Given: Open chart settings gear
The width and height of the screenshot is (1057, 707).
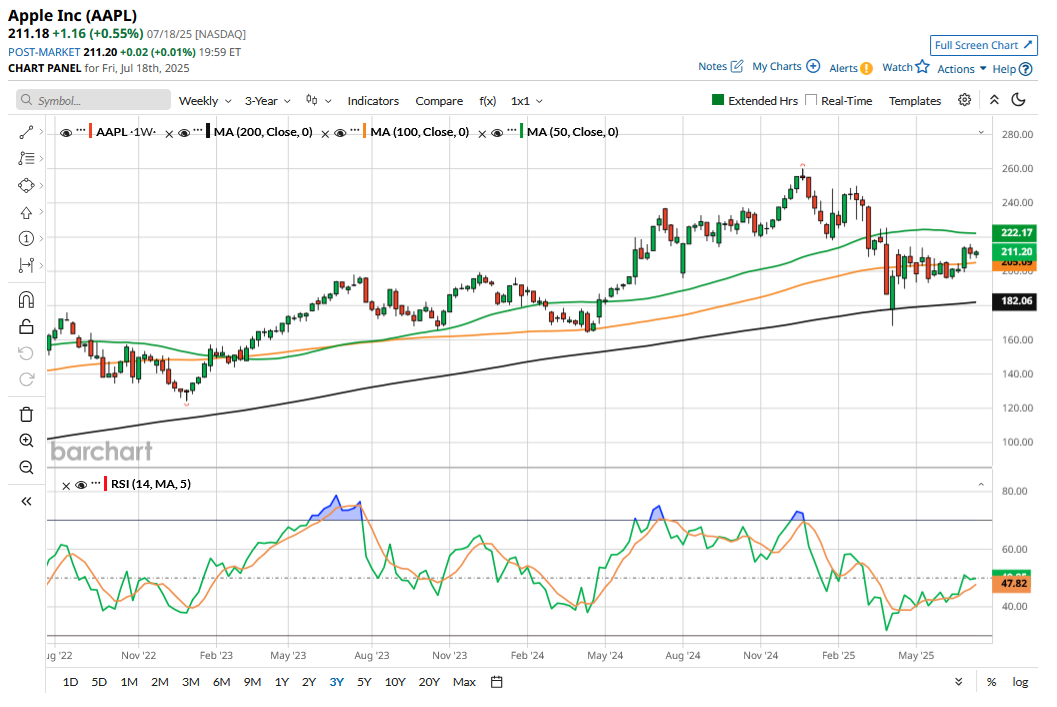Looking at the screenshot, I should (x=965, y=100).
